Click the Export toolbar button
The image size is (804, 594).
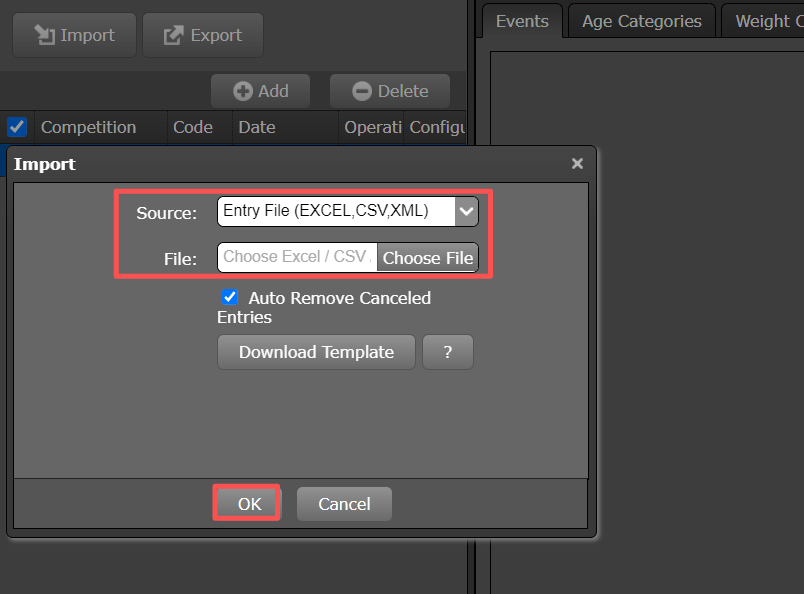pos(203,35)
